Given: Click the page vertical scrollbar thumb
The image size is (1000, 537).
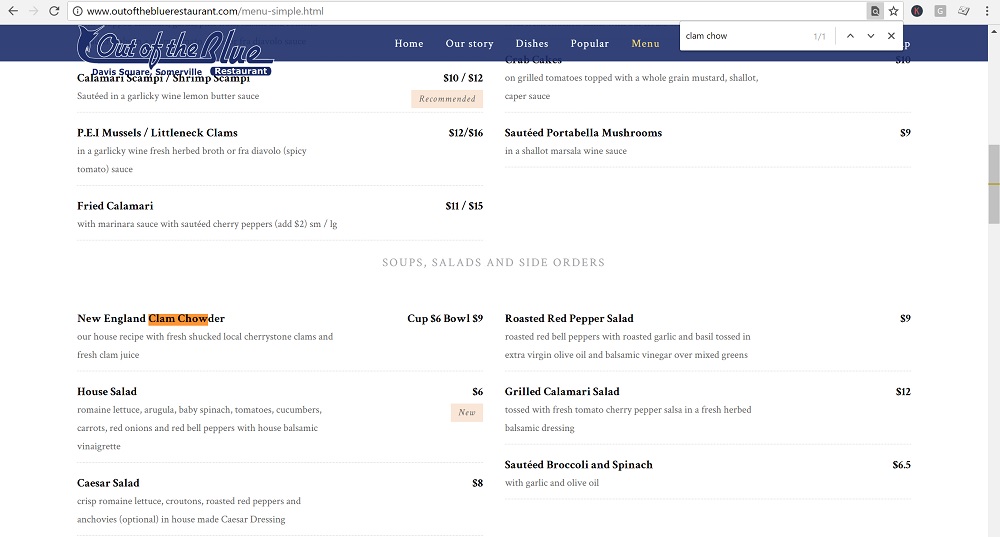Looking at the screenshot, I should pos(994,184).
